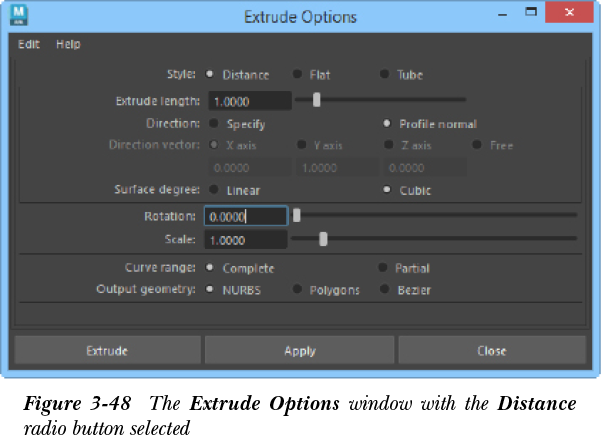This screenshot has height=443, width=601.
Task: Choose Cubic surface degree
Action: (387, 190)
